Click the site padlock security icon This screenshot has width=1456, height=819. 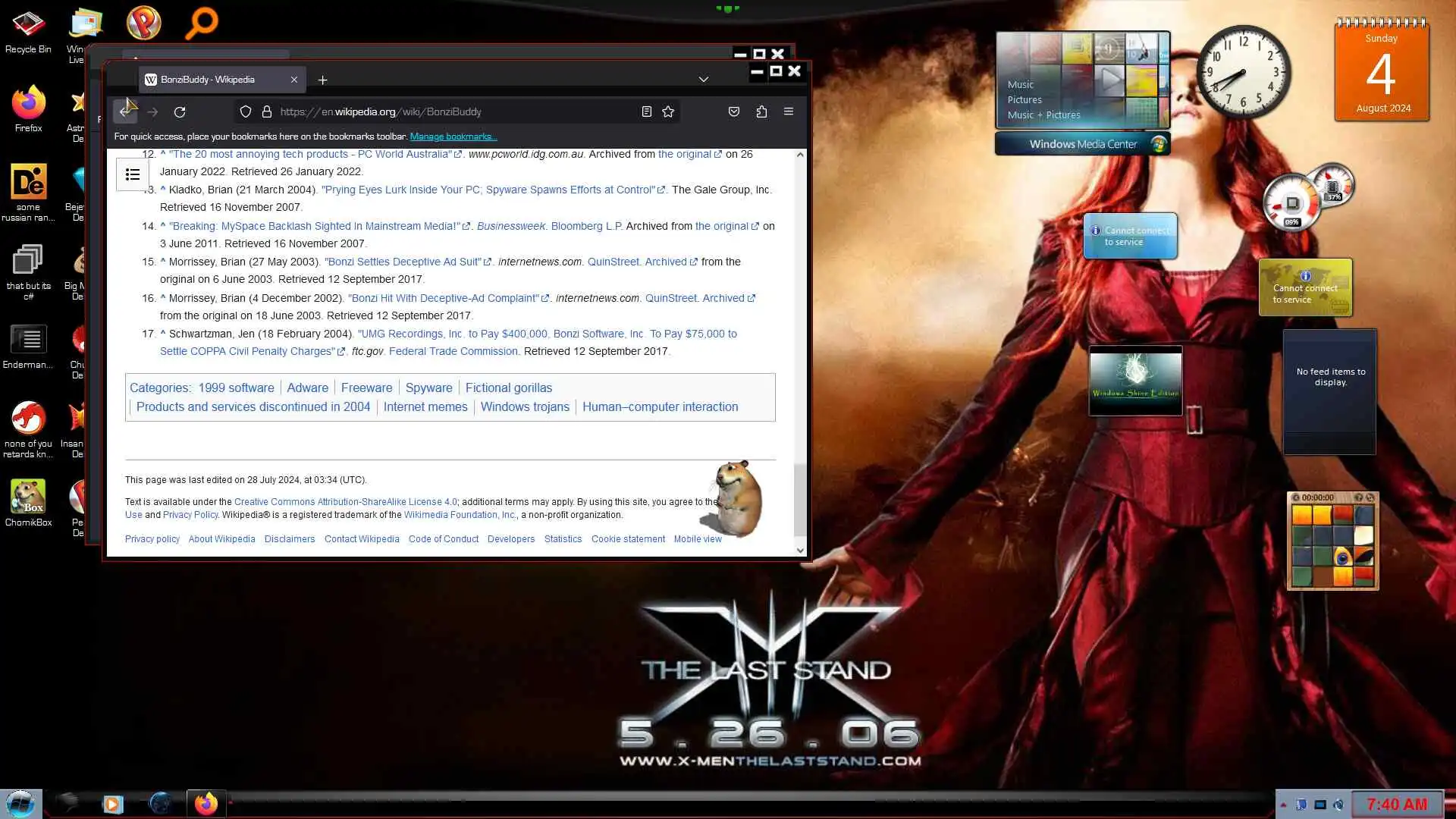coord(267,111)
